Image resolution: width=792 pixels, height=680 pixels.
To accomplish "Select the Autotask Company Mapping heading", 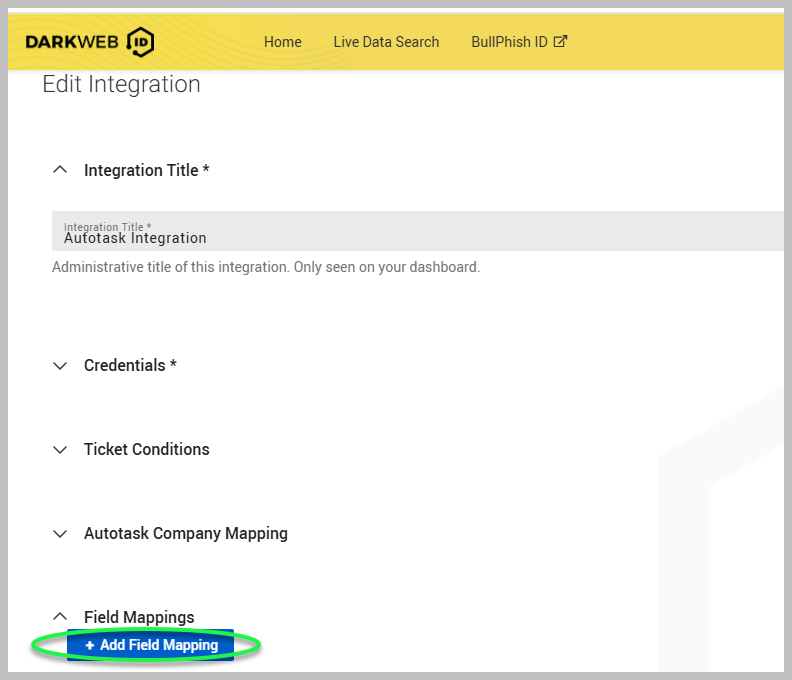I will coord(186,533).
